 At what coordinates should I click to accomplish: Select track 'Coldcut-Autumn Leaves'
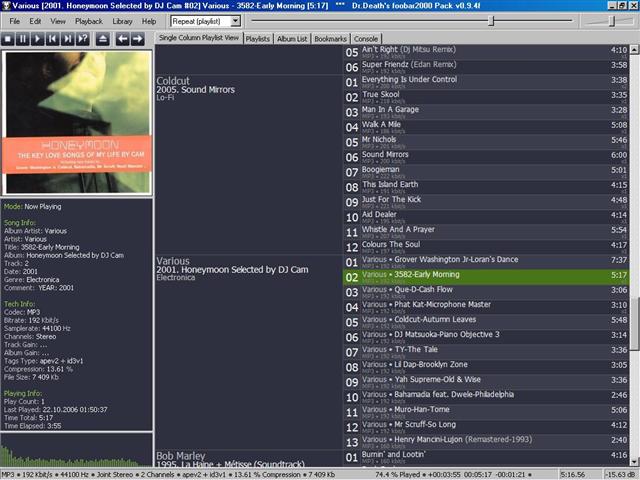point(486,322)
